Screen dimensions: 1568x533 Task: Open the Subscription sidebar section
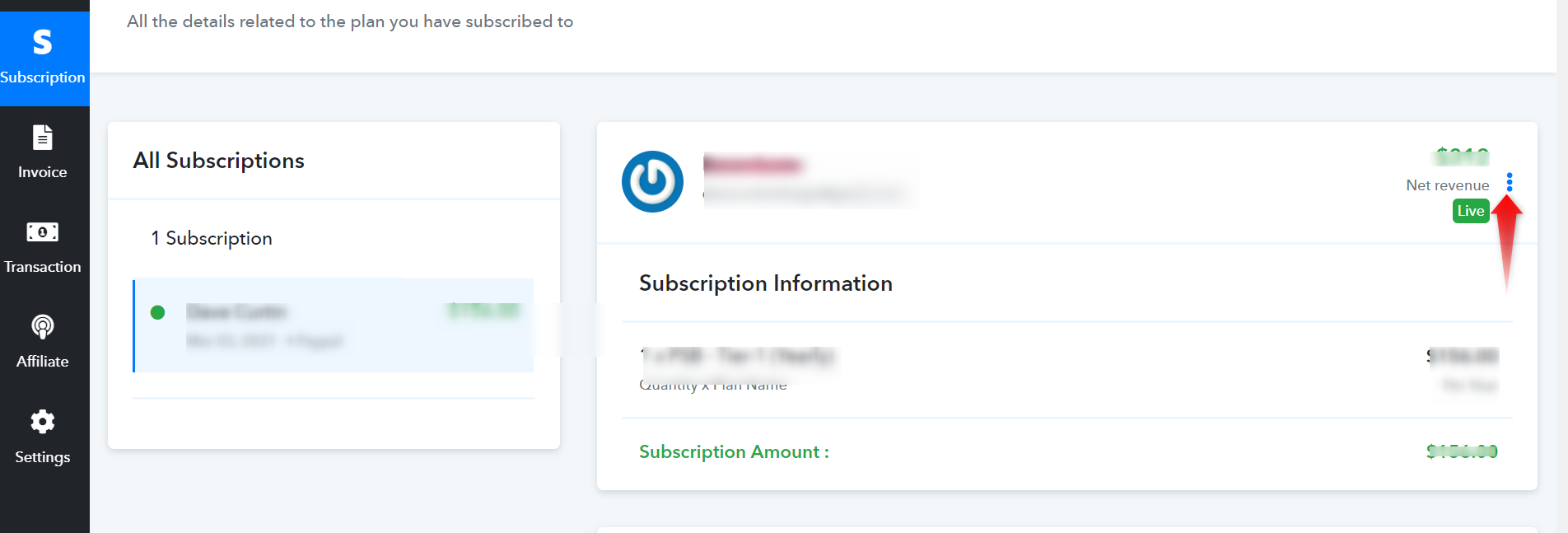coord(43,58)
